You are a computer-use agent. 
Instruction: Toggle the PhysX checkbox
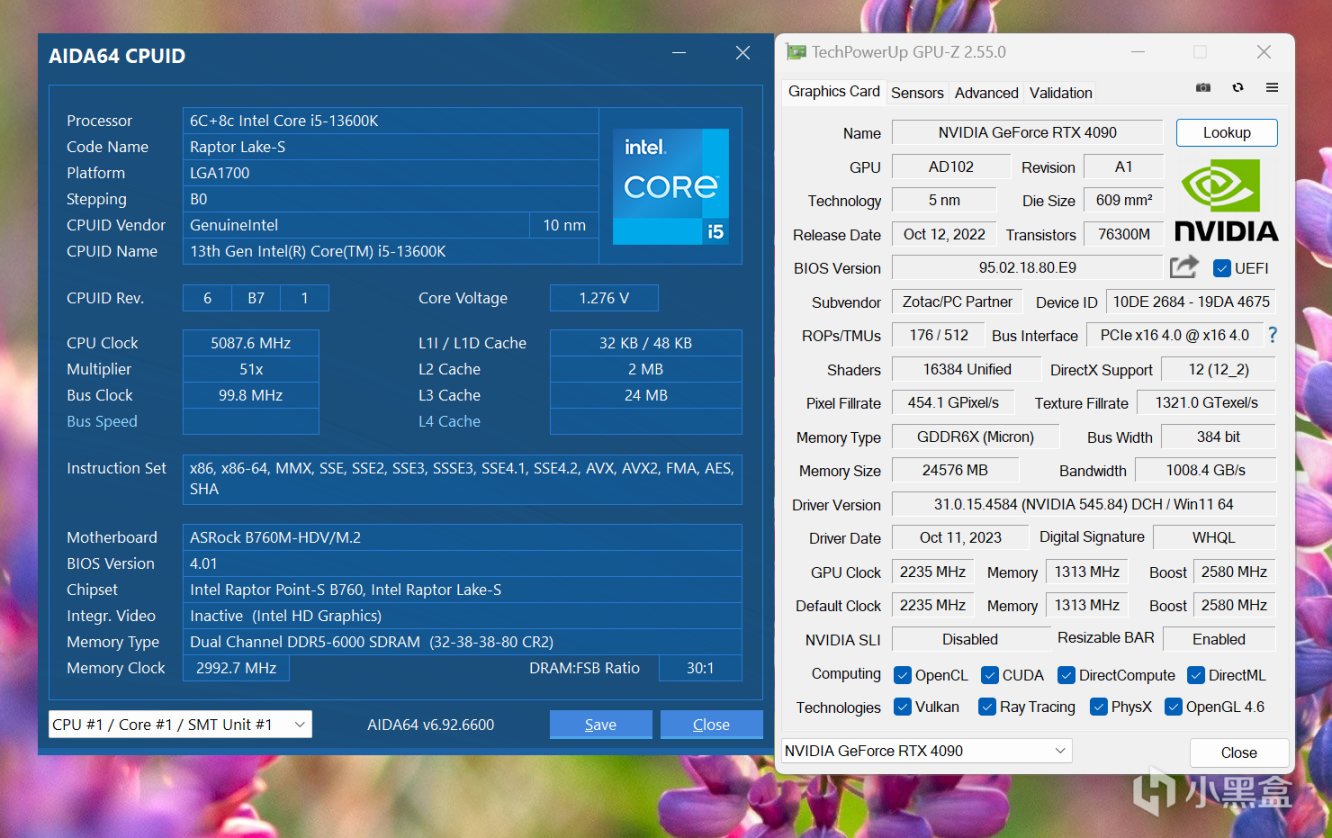tap(1099, 707)
